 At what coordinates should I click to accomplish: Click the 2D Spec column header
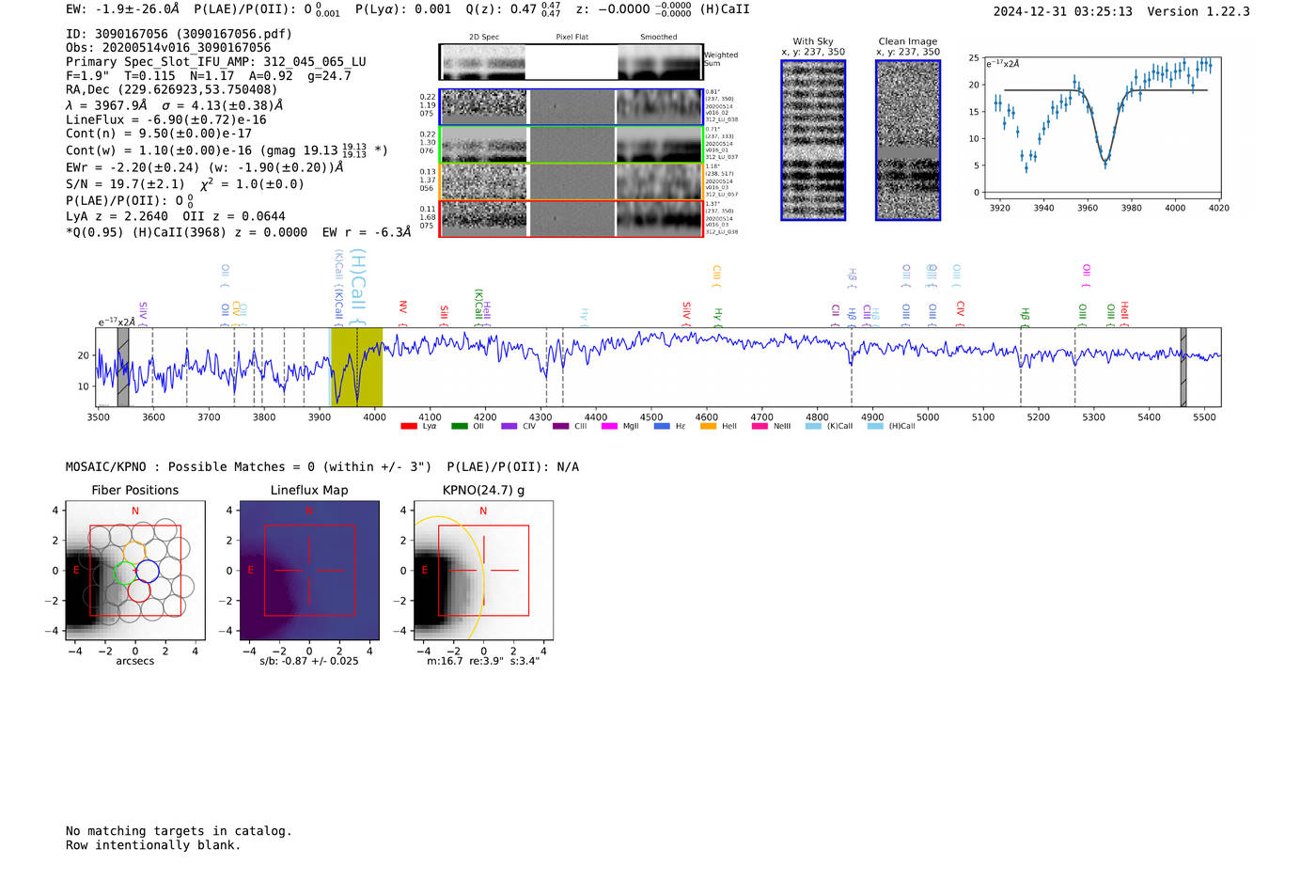coord(484,37)
